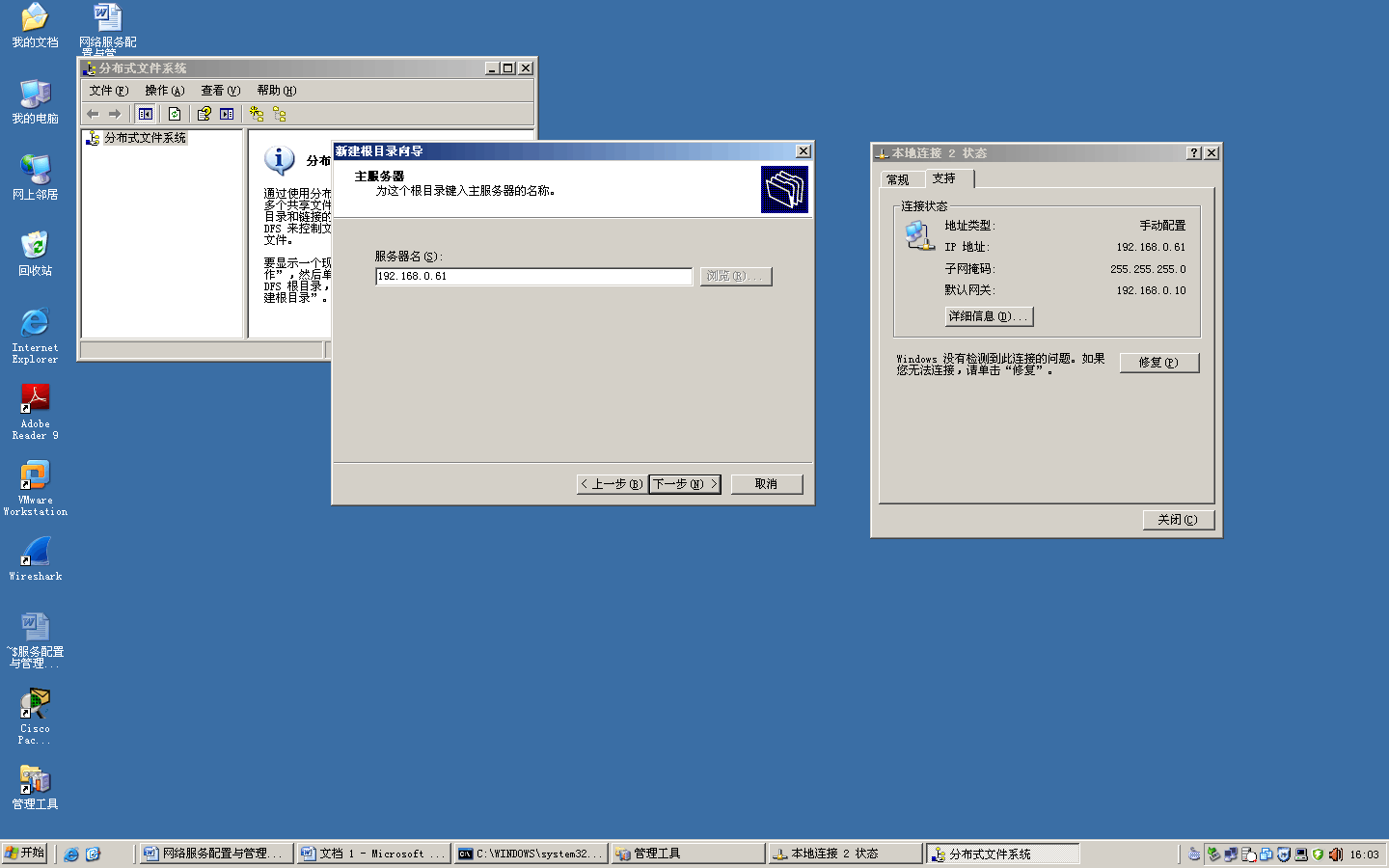Image resolution: width=1389 pixels, height=868 pixels.
Task: Click the refresh icon in DFS toolbar
Action: click(175, 114)
